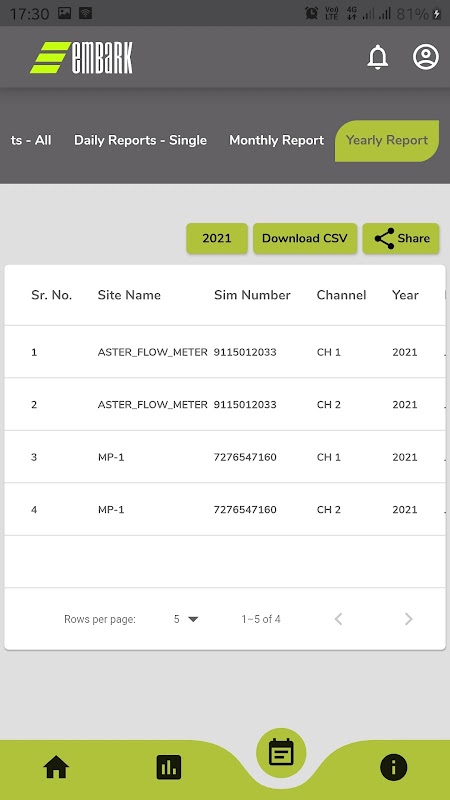450x800 pixels.
Task: Select the MP-1 CH 2 row
Action: tap(225, 509)
